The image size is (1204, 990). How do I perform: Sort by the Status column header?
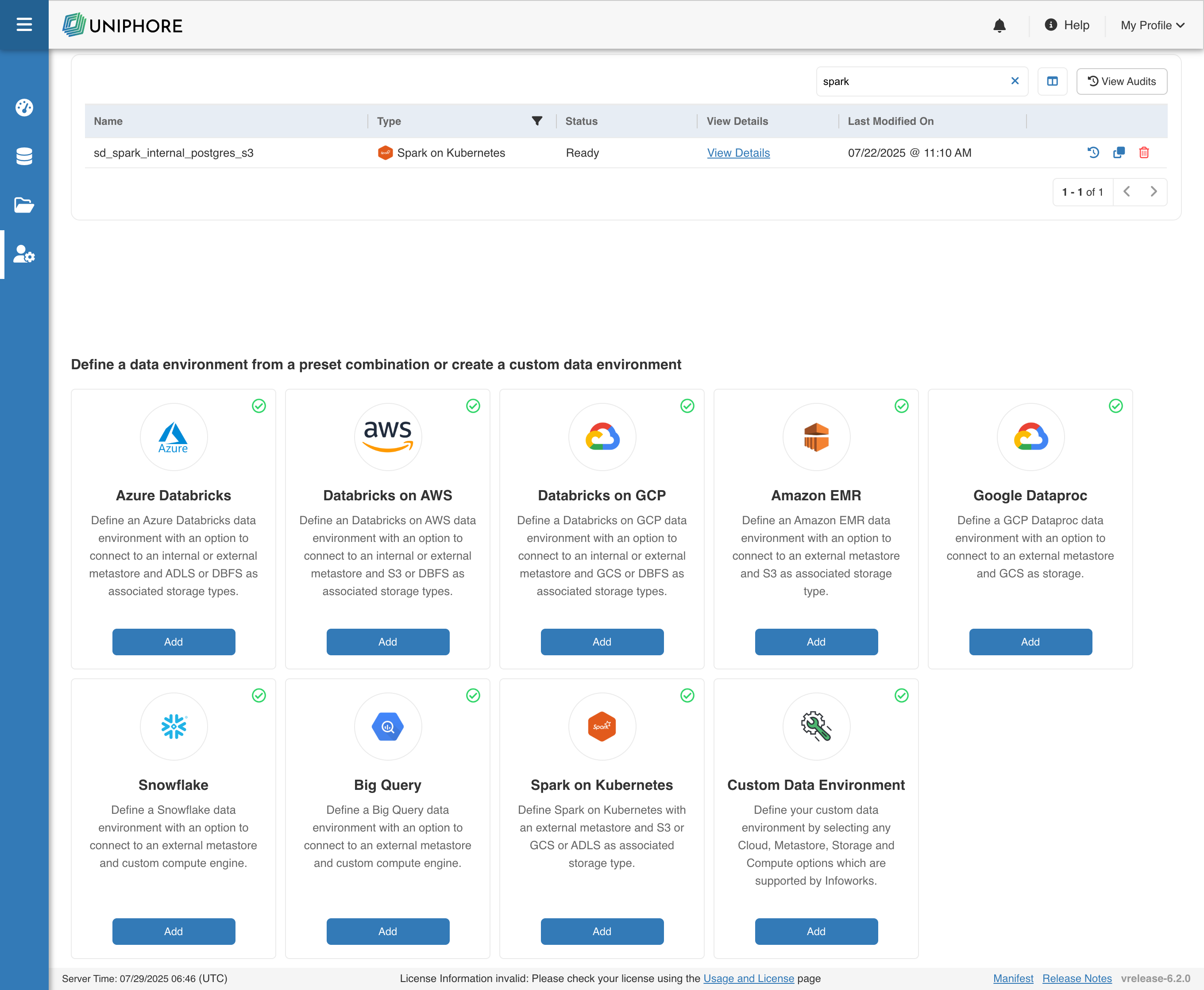(581, 121)
